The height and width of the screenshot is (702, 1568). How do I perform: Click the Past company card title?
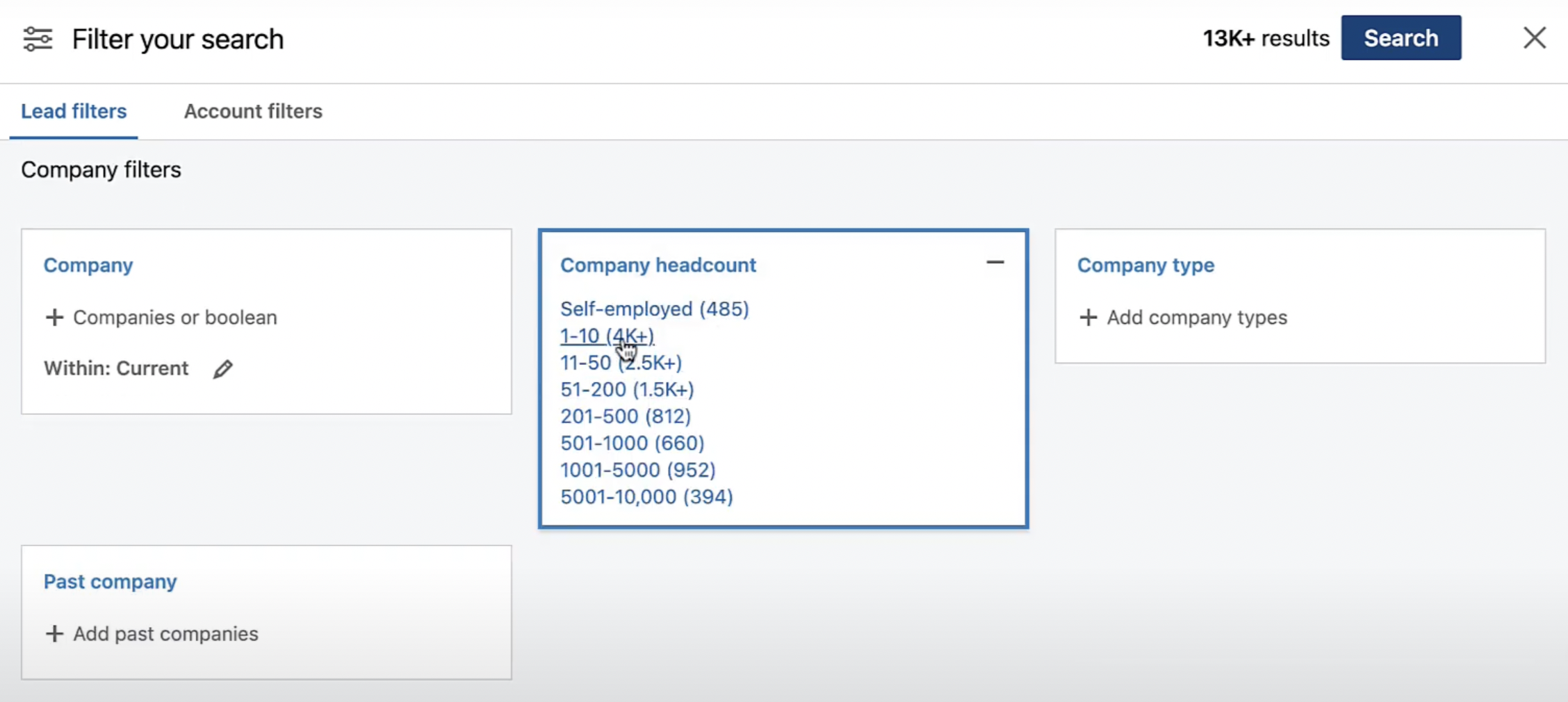click(110, 582)
